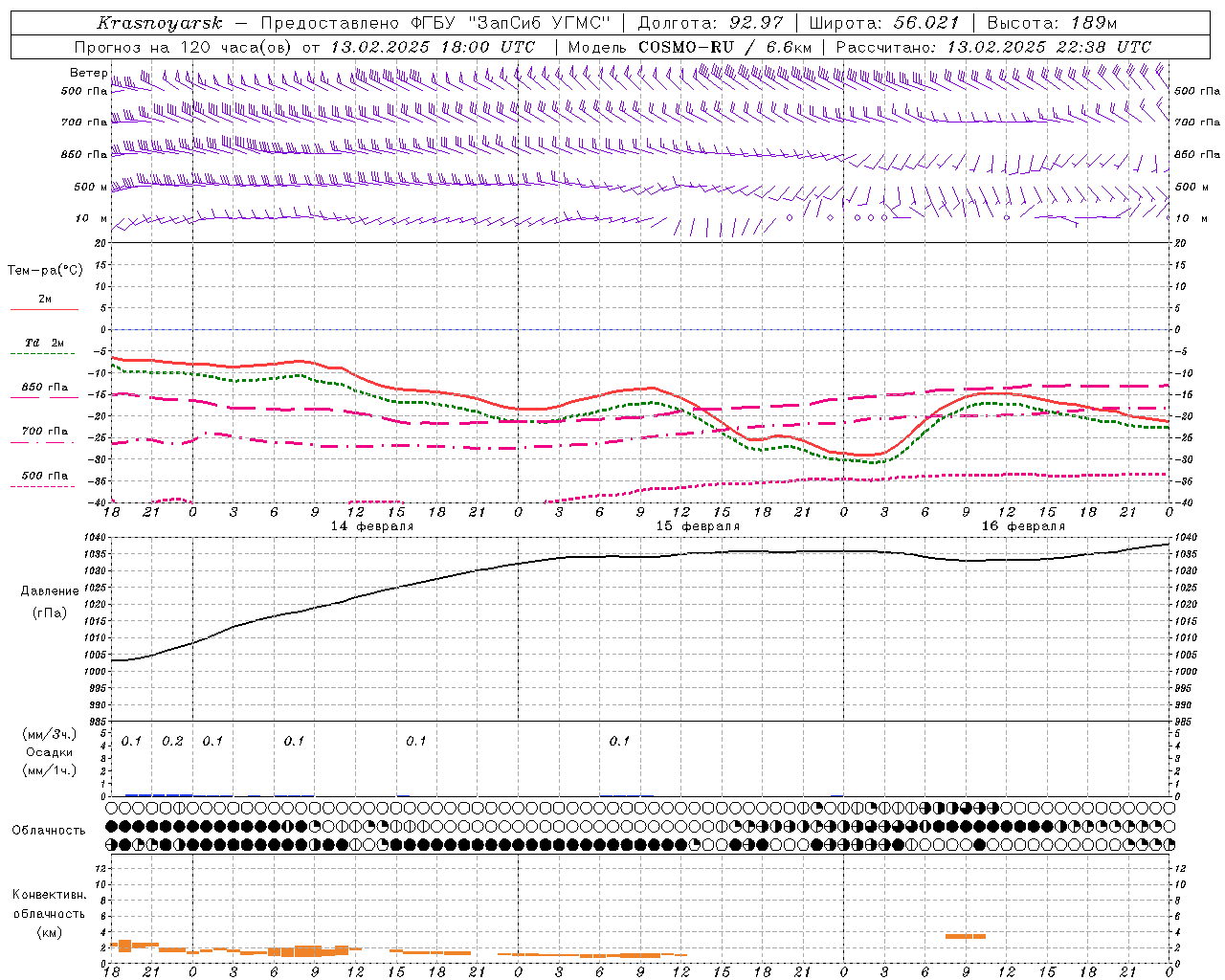
Task: Click the left 700 гПа wind level label
Action: [x=84, y=122]
